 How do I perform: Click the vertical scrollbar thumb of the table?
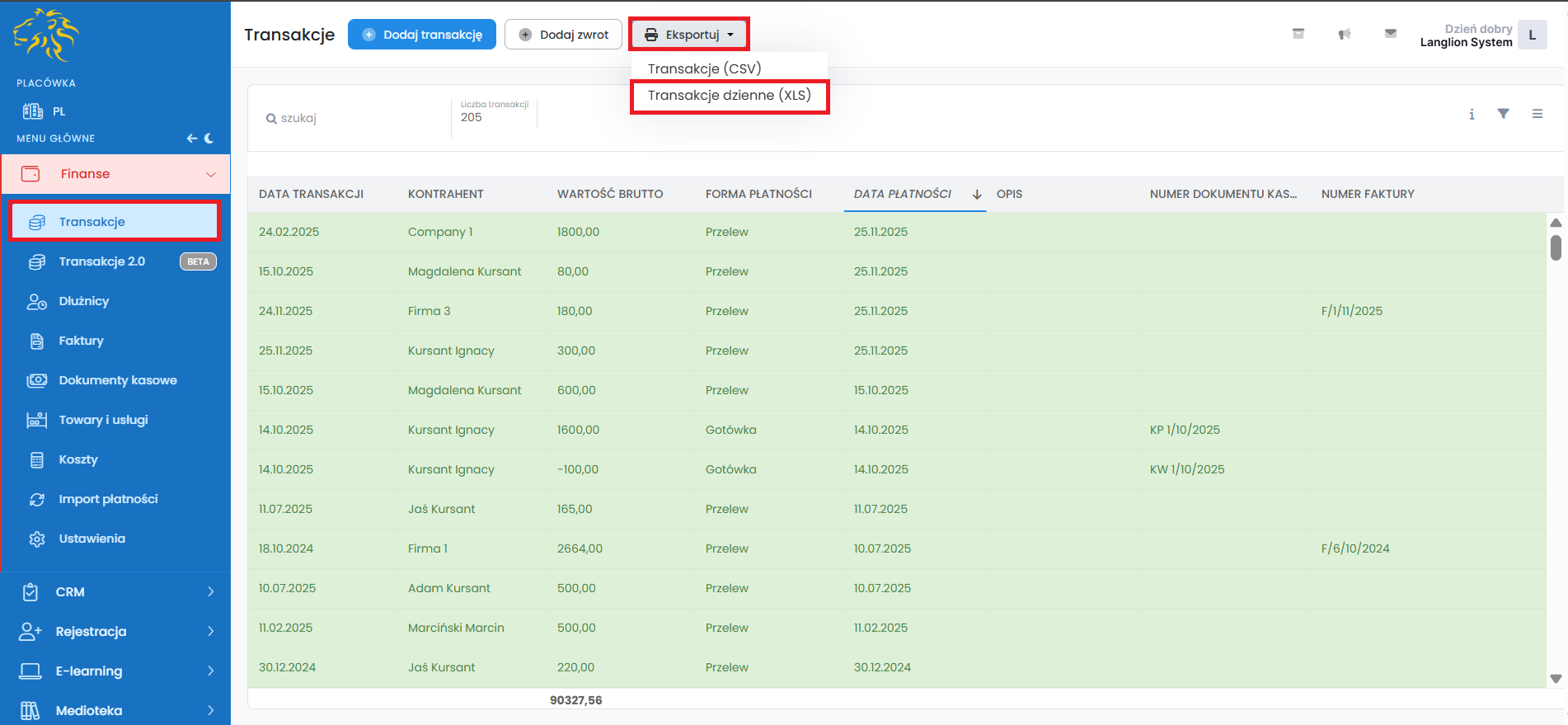(x=1556, y=247)
